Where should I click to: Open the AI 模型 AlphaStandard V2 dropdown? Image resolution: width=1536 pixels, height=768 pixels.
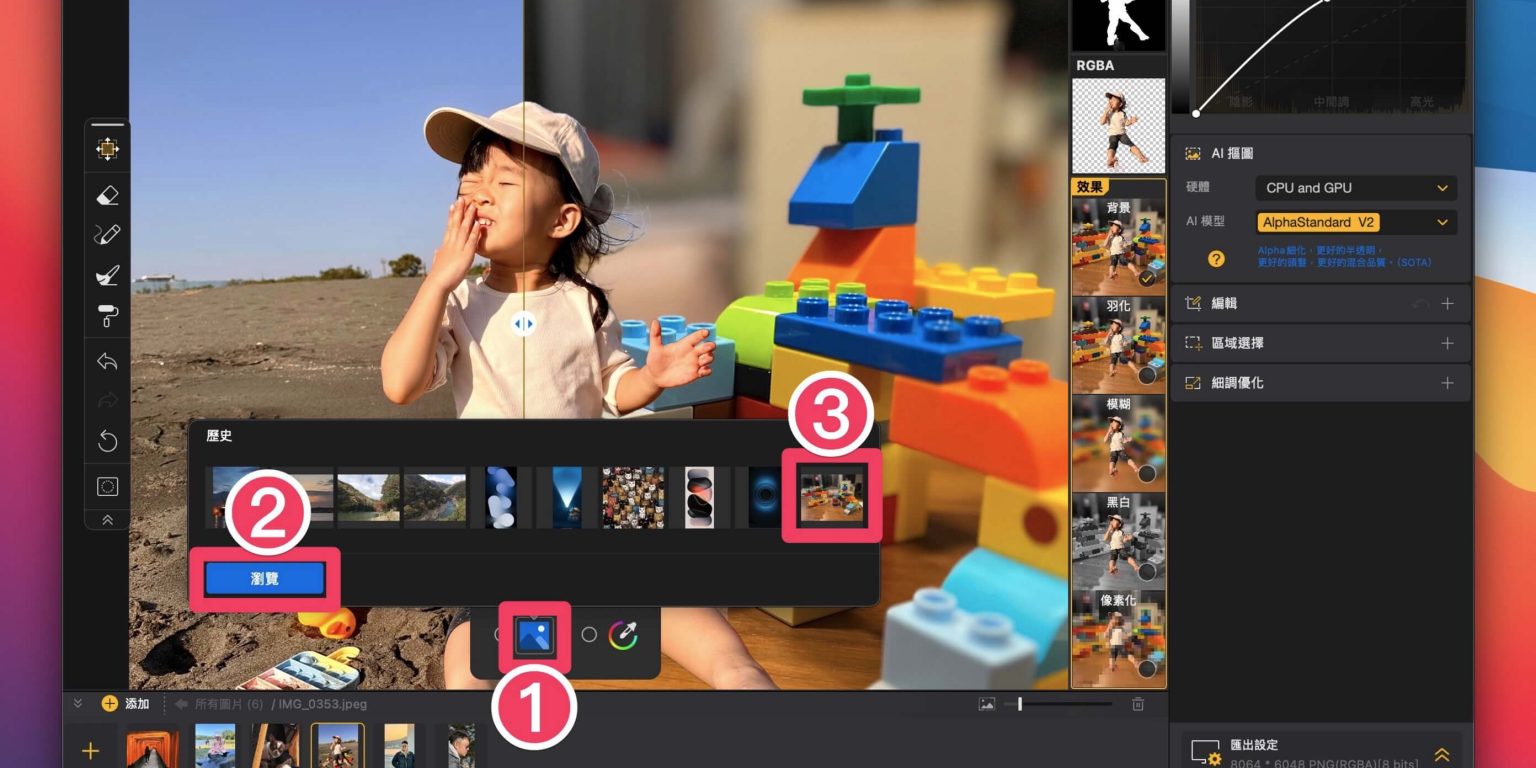point(1355,222)
